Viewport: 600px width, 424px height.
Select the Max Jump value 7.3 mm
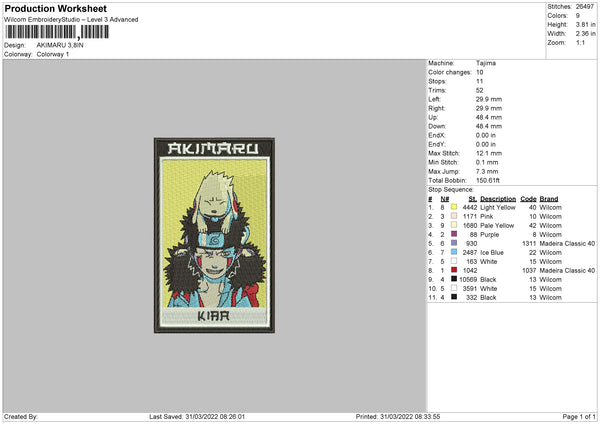tap(487, 171)
